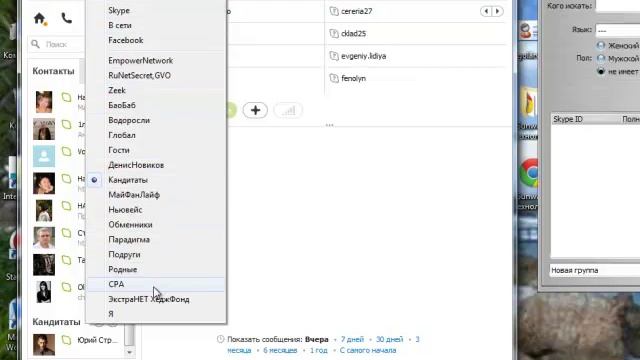Click the plus add-participants button

coord(255,110)
